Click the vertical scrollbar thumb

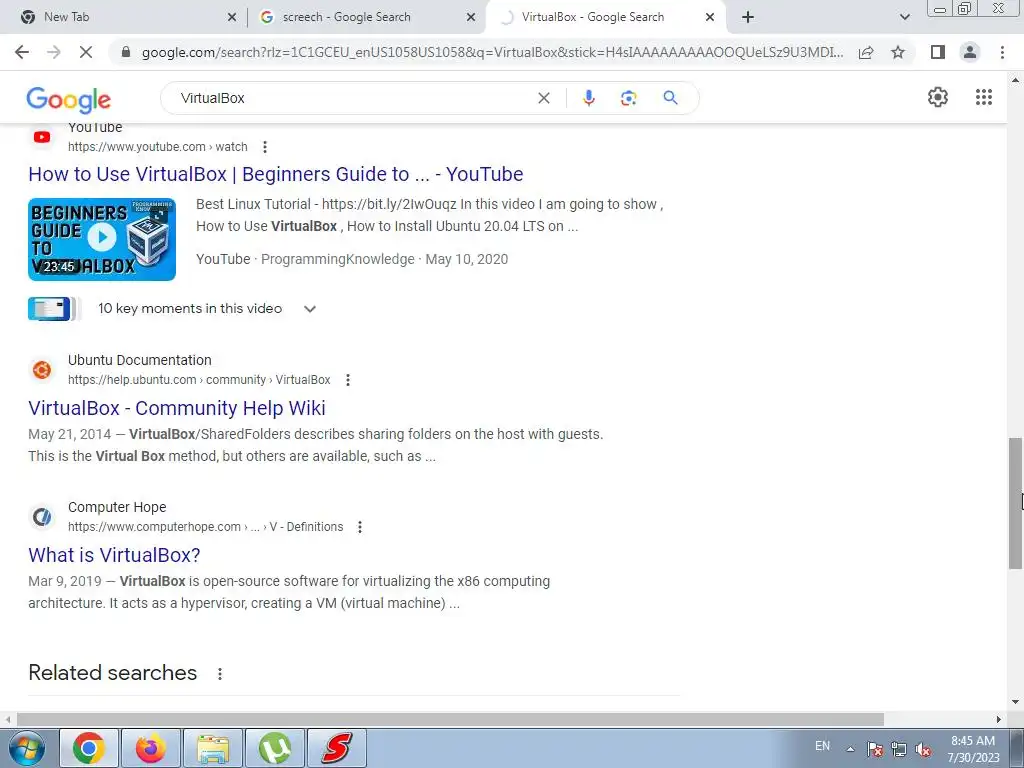1015,503
